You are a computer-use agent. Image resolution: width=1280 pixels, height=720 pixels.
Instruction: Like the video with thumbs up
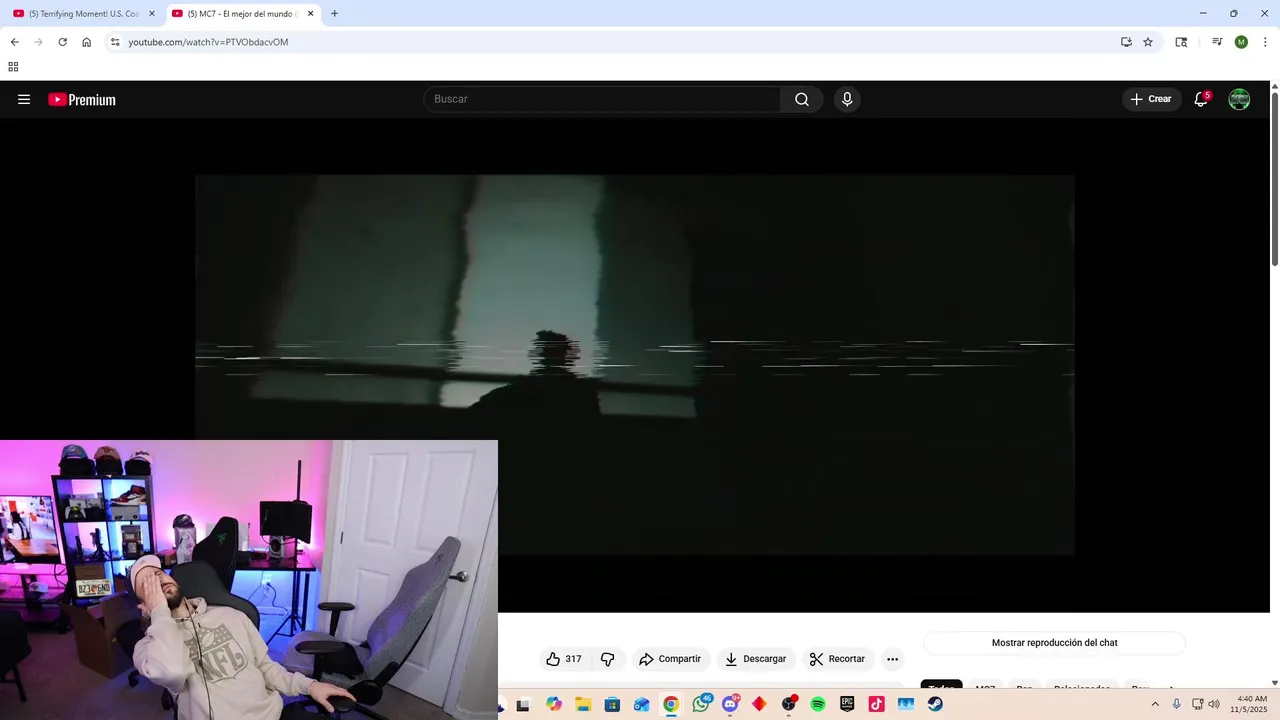click(563, 659)
